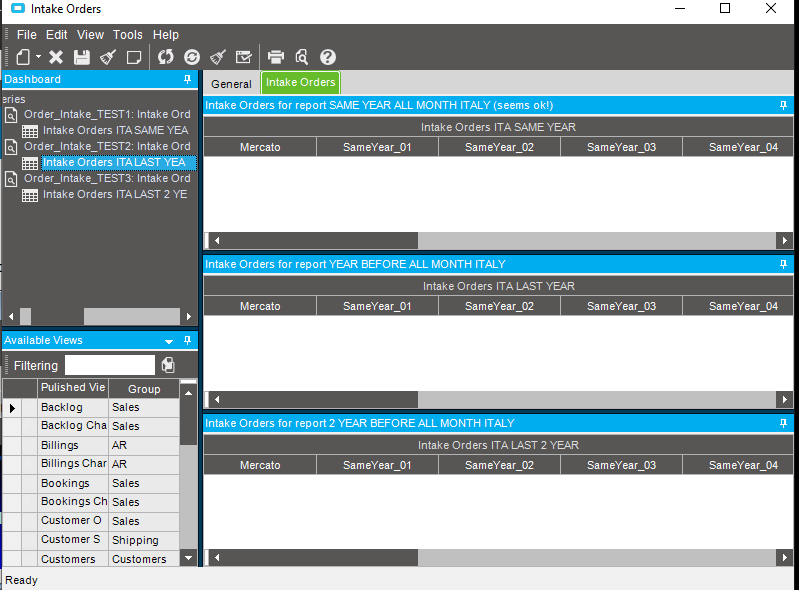Toggle pin on SAME YEAR report panel
This screenshot has width=799, height=590.
click(783, 105)
